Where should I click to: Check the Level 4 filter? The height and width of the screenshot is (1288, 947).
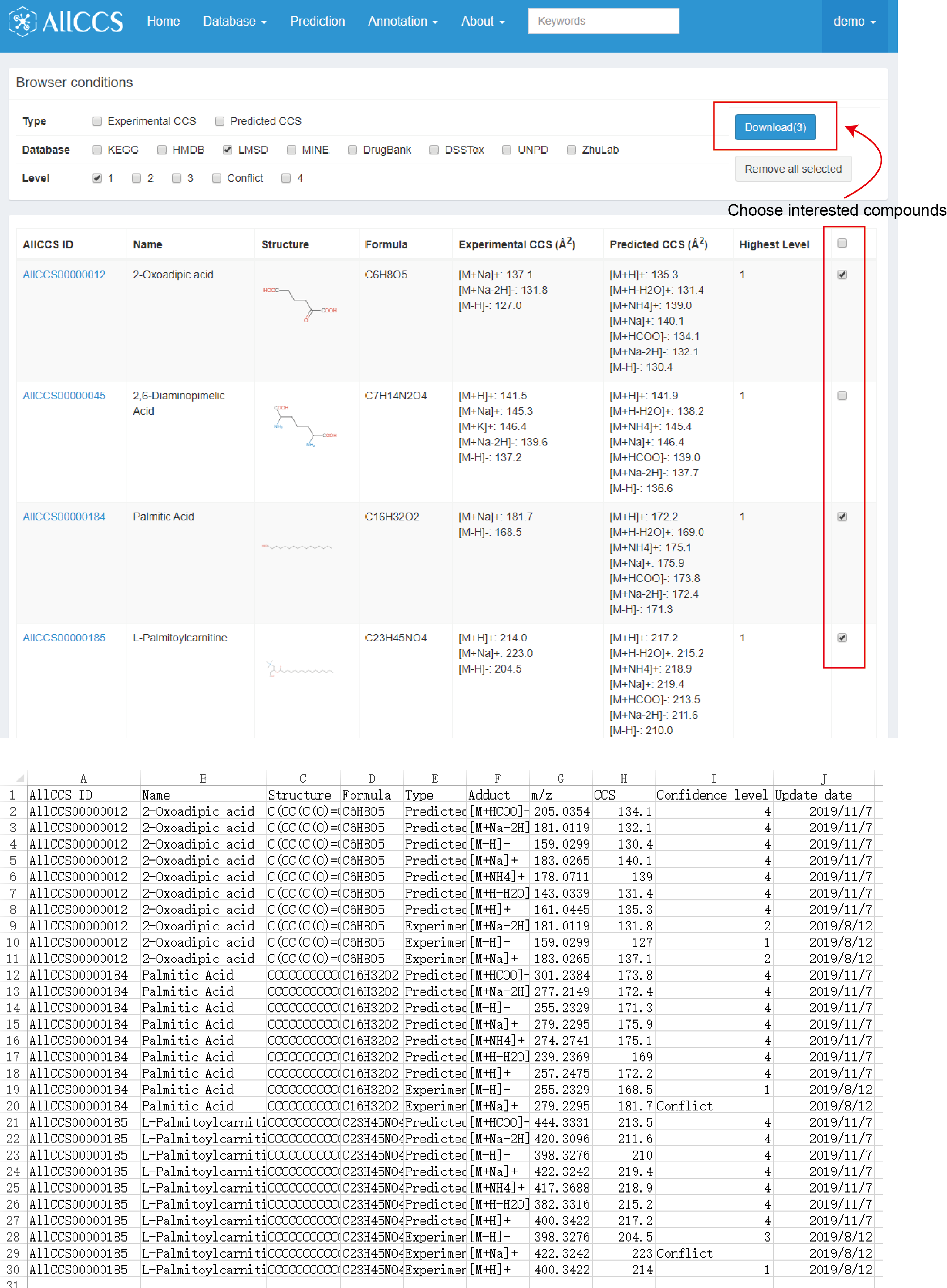(x=286, y=178)
